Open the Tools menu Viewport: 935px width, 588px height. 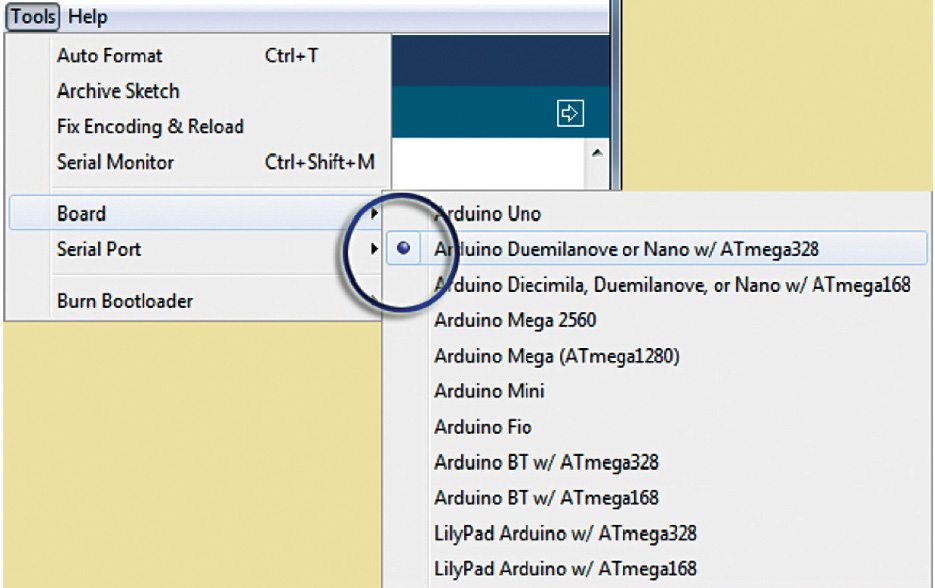tap(33, 17)
